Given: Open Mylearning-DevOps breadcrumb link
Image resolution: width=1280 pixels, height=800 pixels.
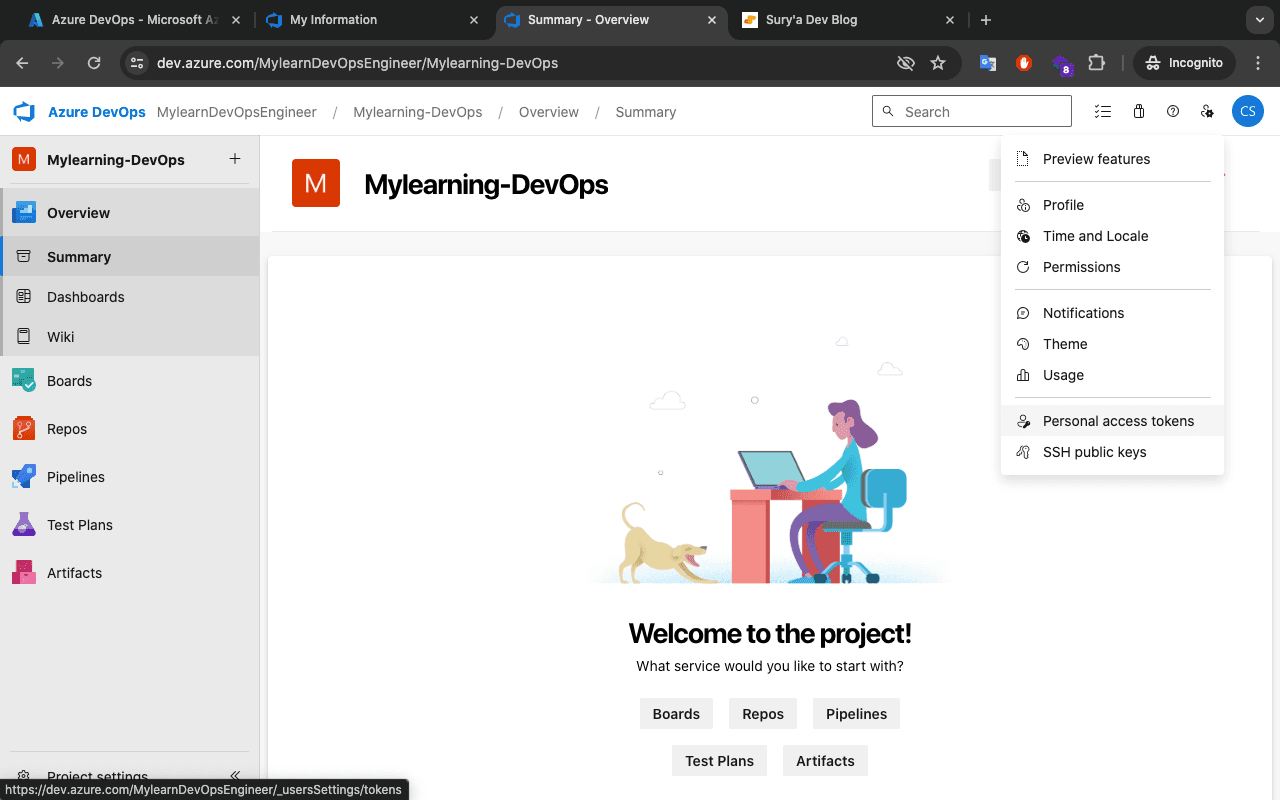Looking at the screenshot, I should click(418, 112).
